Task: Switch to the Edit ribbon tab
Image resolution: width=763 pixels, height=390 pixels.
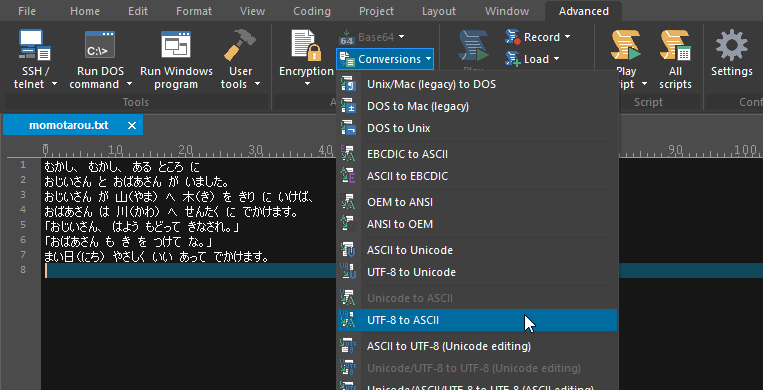Action: pos(138,11)
